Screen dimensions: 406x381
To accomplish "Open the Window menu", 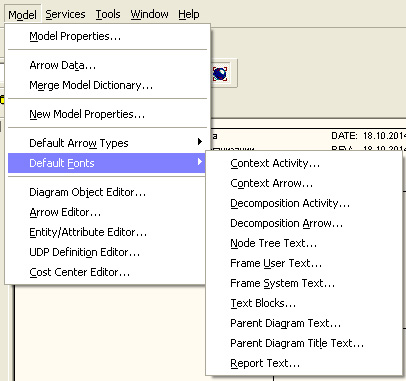I will 149,14.
